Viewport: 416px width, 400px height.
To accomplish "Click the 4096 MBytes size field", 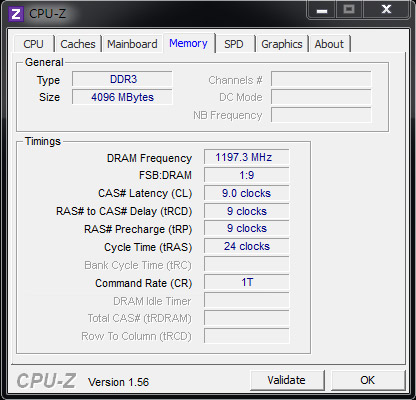I will pos(122,97).
